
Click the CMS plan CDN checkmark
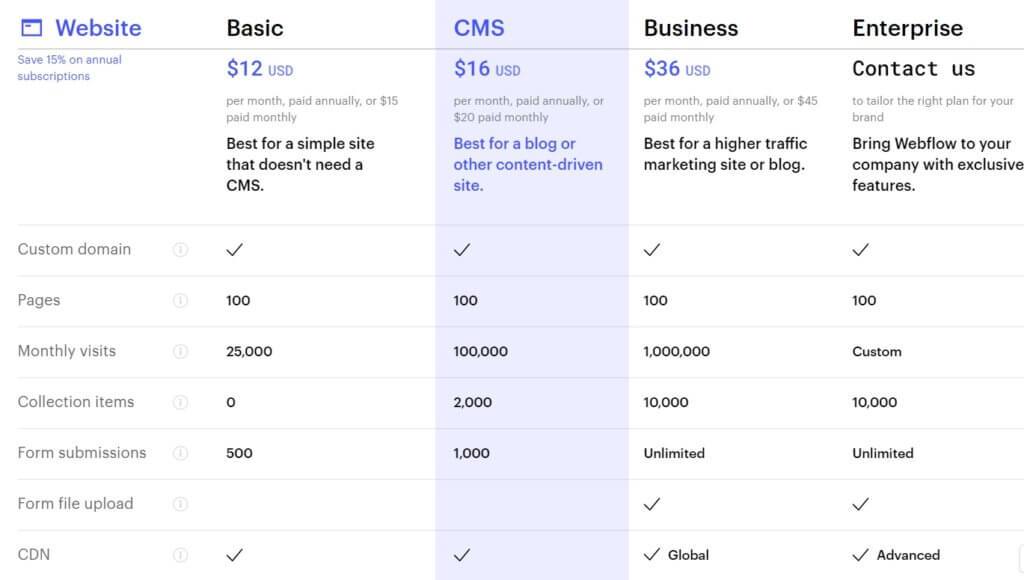click(x=462, y=555)
